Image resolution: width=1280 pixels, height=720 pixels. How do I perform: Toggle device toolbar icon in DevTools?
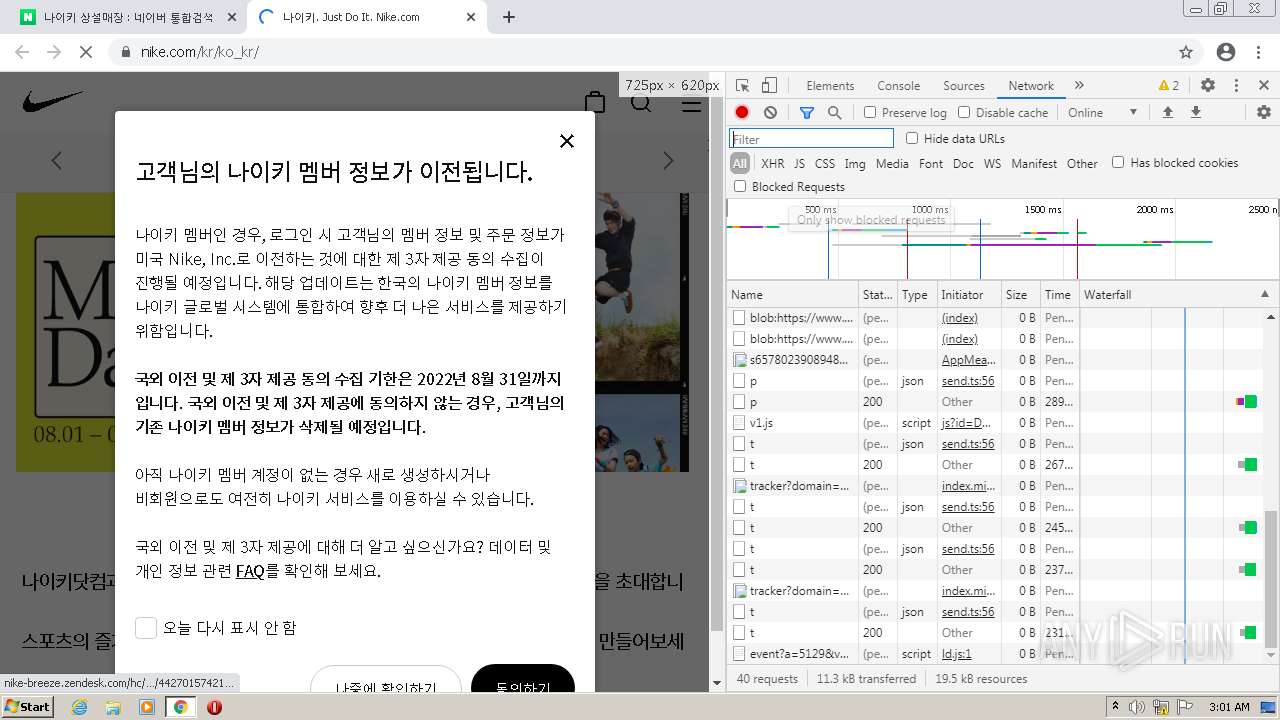pyautogui.click(x=769, y=86)
